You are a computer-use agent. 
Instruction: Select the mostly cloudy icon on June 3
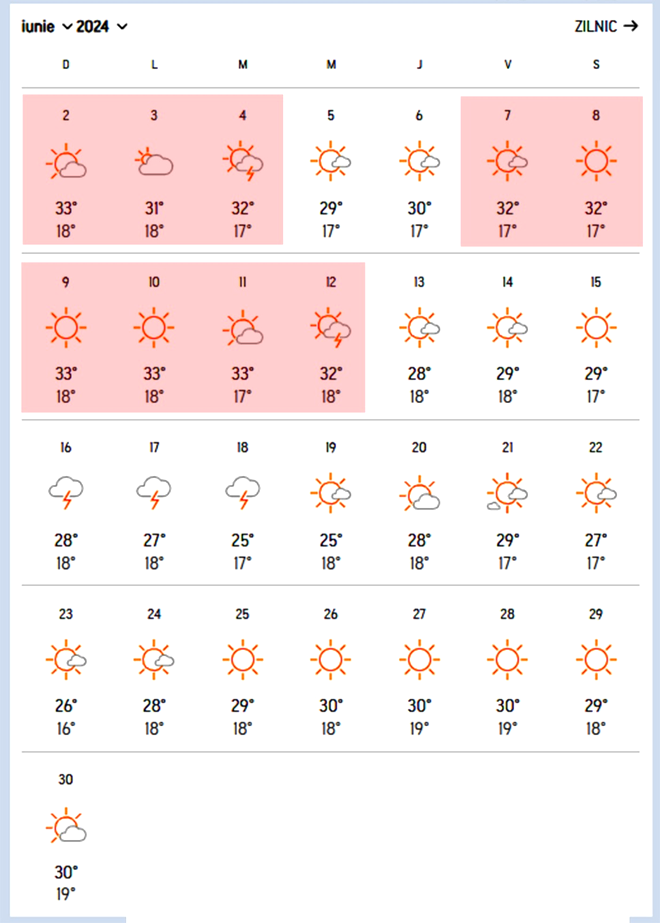pyautogui.click(x=154, y=161)
